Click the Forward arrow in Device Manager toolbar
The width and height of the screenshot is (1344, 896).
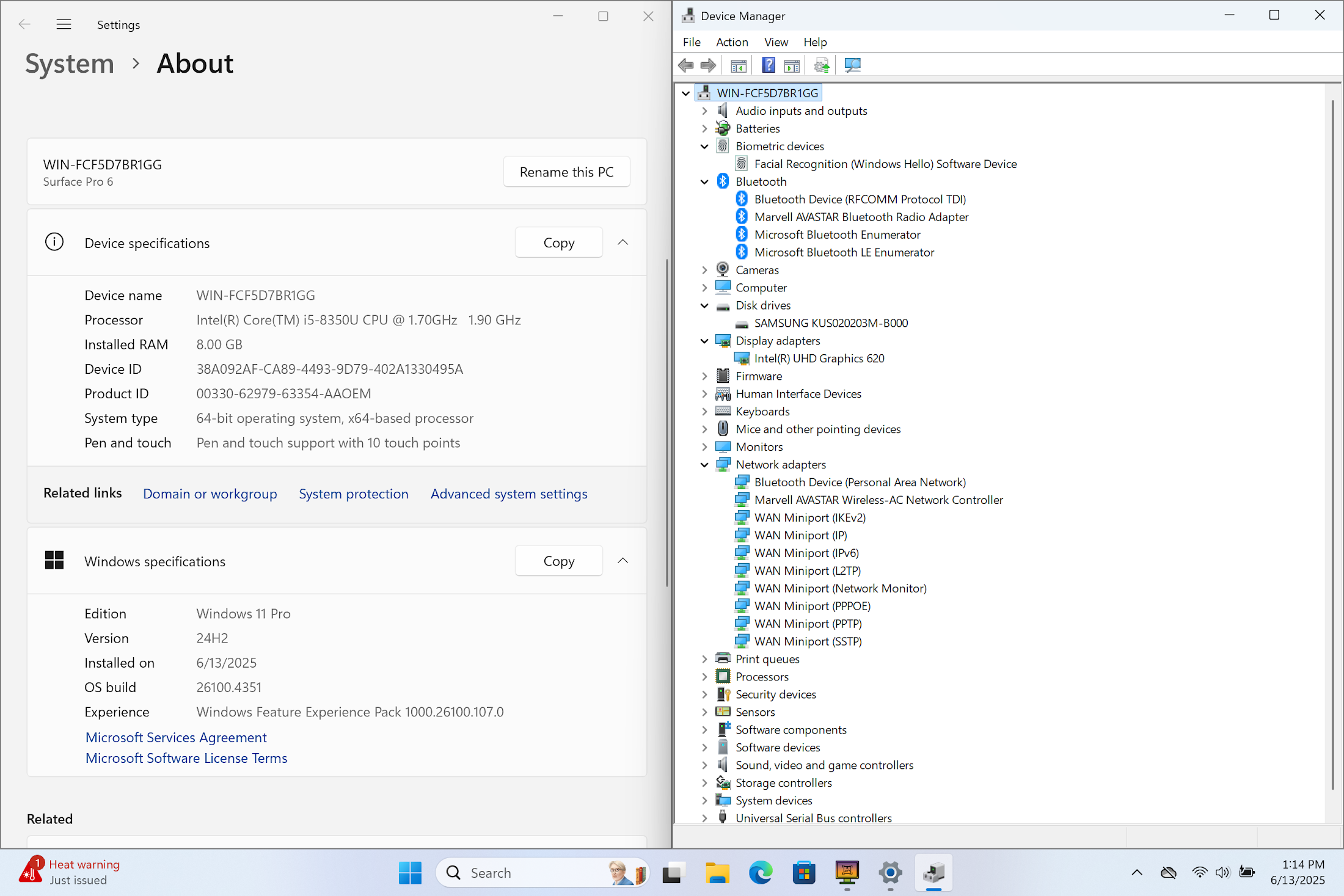pos(708,65)
